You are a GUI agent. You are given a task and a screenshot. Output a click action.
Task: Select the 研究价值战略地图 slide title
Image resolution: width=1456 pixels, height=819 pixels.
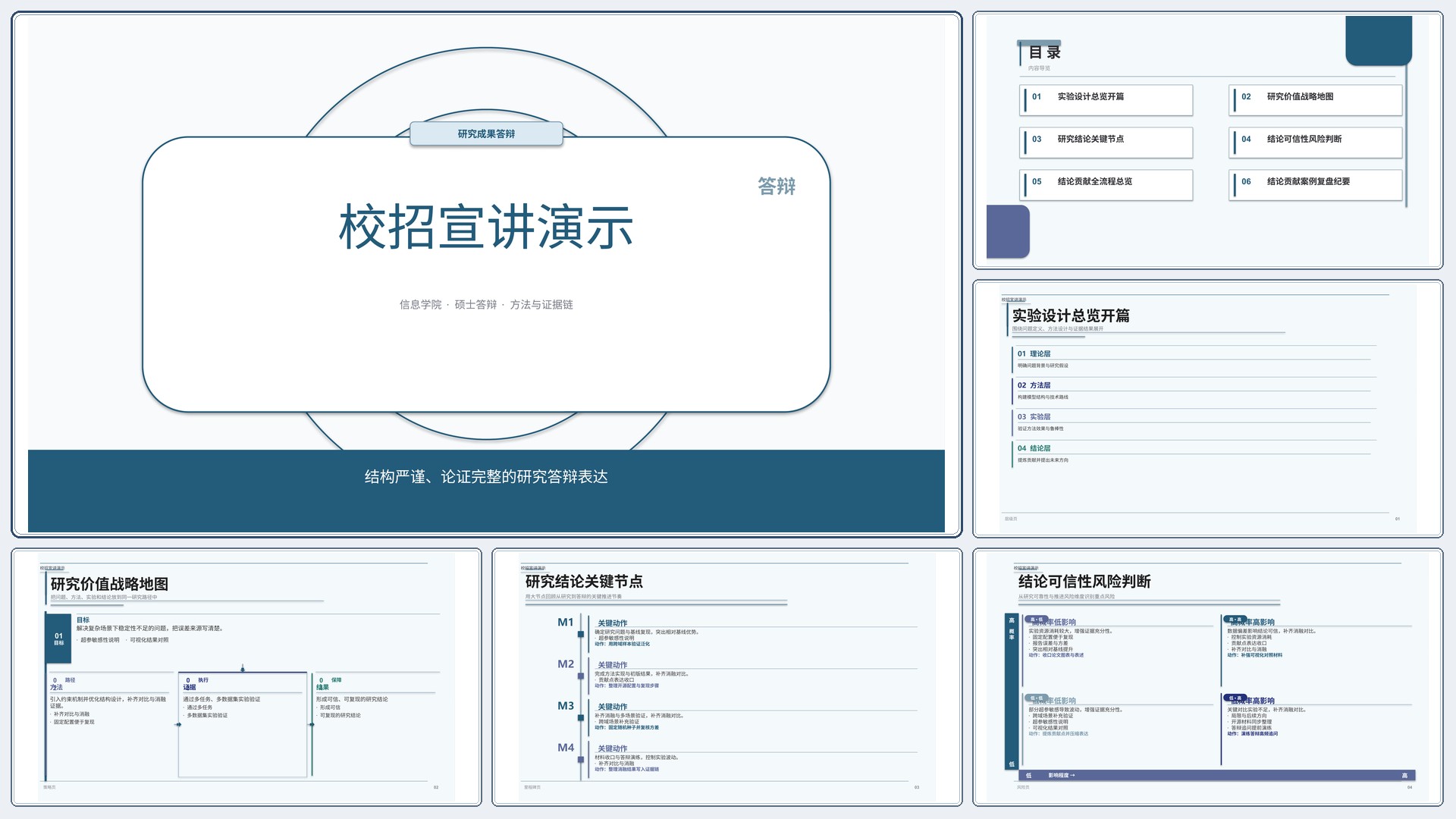109,585
